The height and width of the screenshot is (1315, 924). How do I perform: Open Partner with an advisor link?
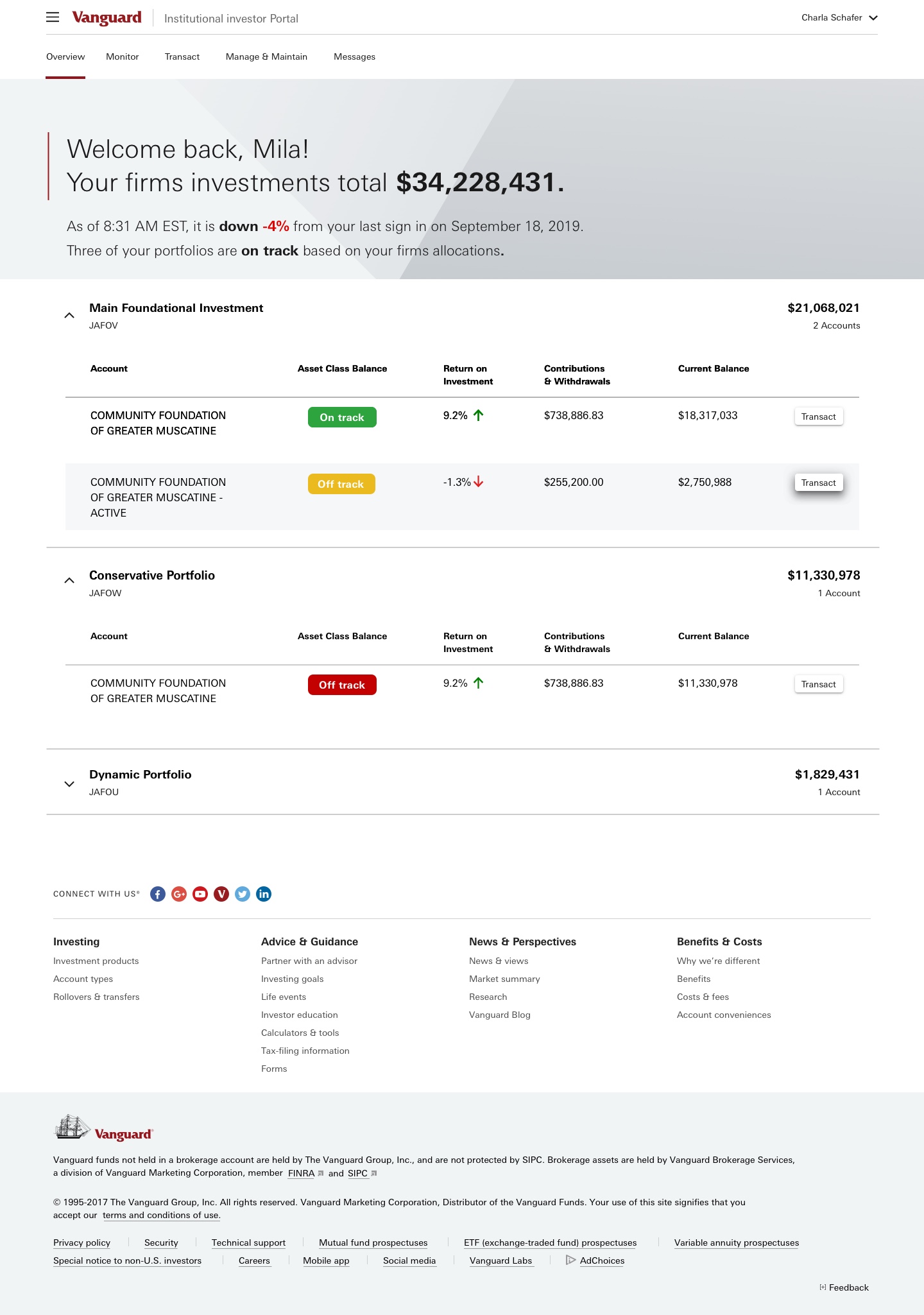309,961
